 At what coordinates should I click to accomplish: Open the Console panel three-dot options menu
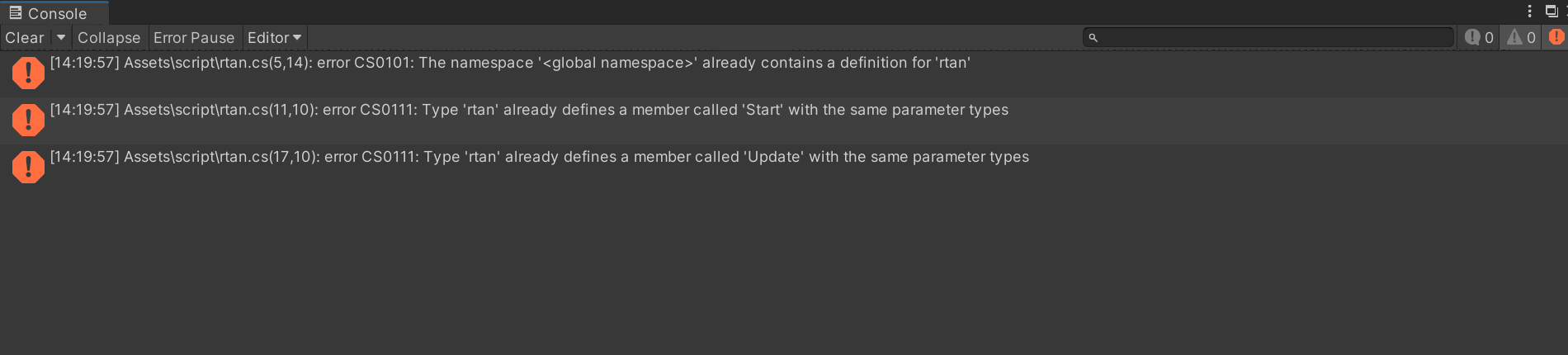click(x=1529, y=12)
